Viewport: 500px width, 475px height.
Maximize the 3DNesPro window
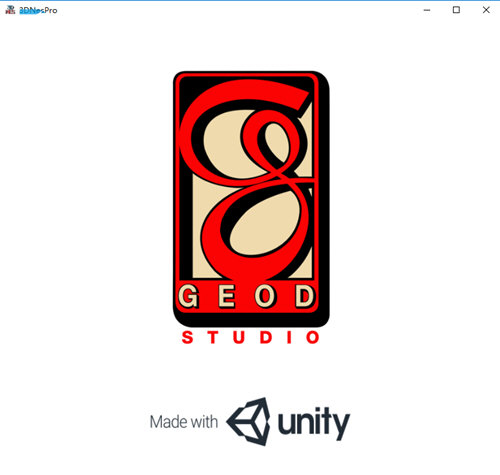coord(456,10)
